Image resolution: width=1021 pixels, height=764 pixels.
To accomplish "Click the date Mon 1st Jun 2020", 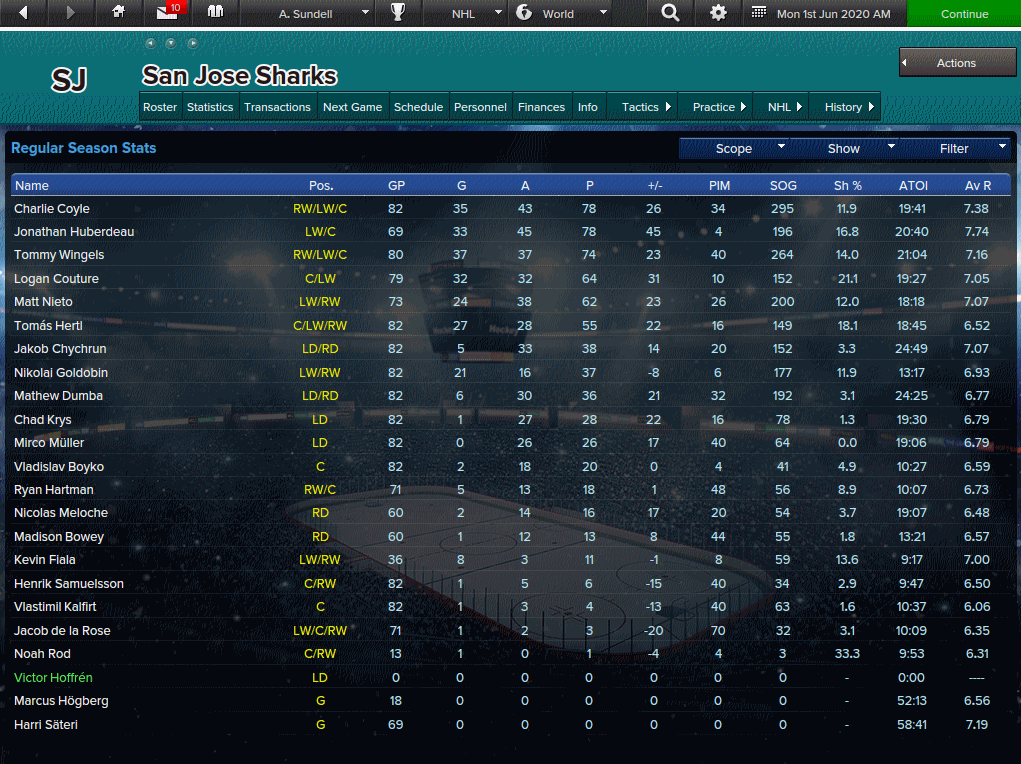I will click(833, 14).
